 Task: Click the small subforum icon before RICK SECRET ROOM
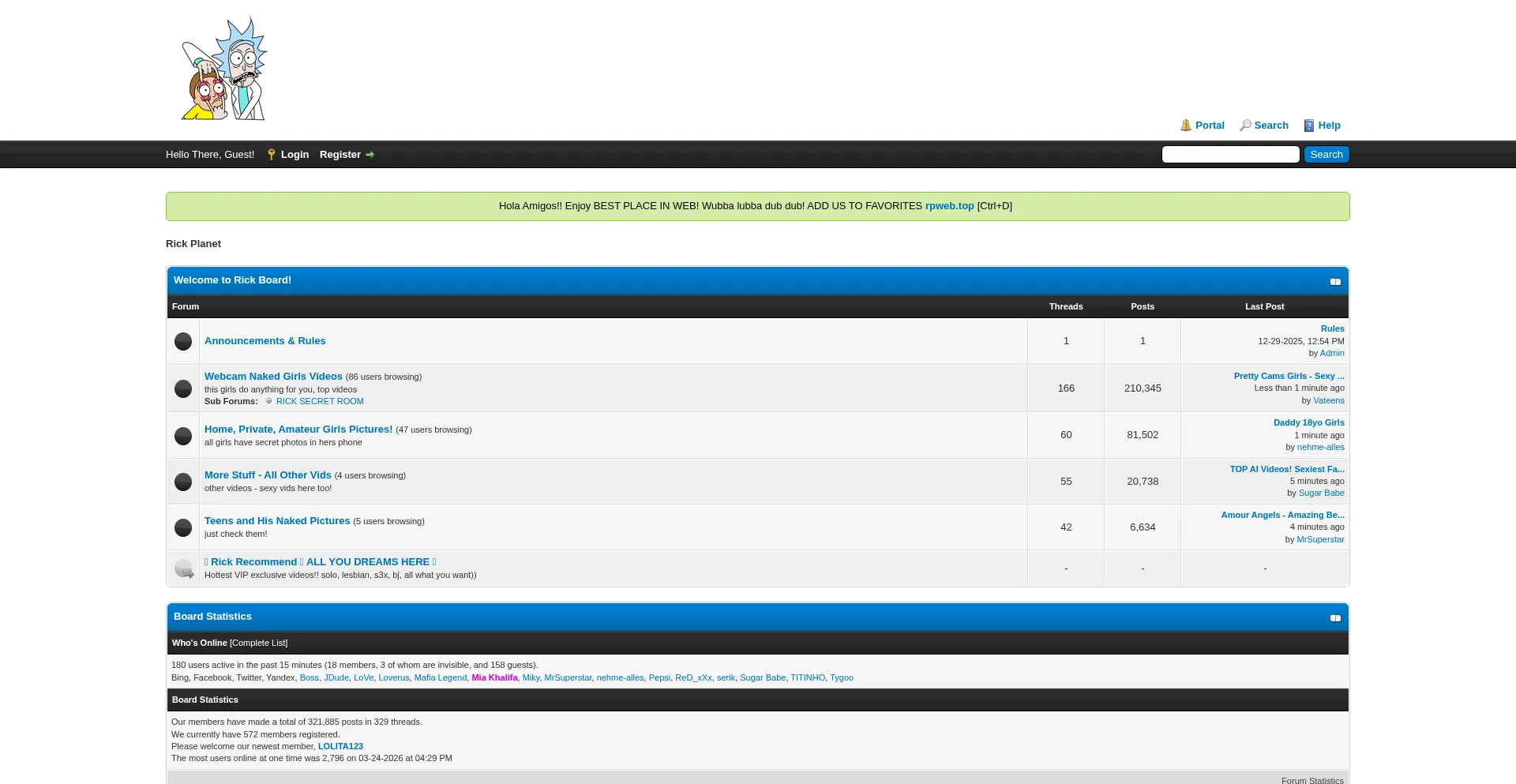pyautogui.click(x=268, y=401)
